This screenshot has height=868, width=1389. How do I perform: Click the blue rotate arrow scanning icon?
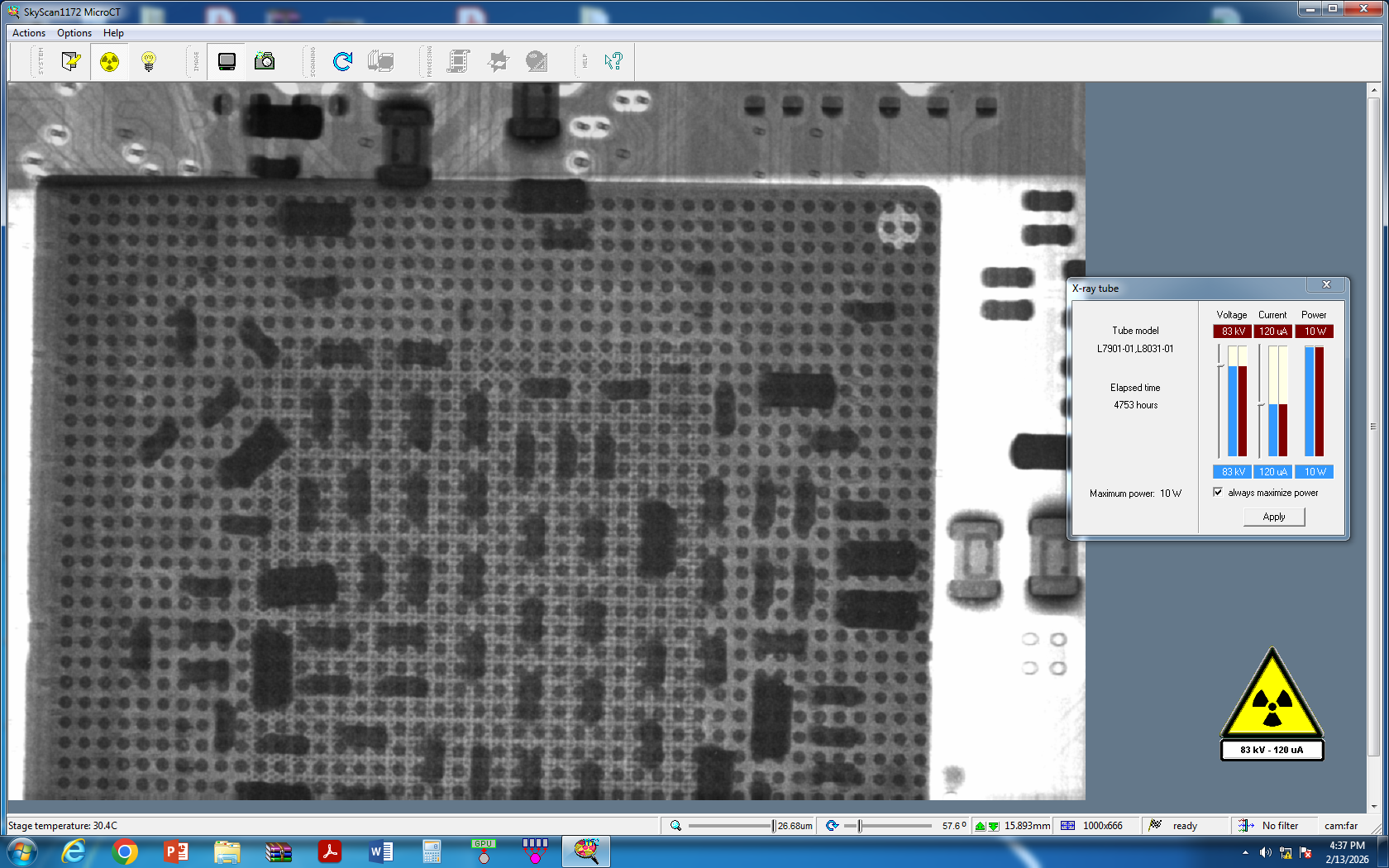tap(342, 61)
